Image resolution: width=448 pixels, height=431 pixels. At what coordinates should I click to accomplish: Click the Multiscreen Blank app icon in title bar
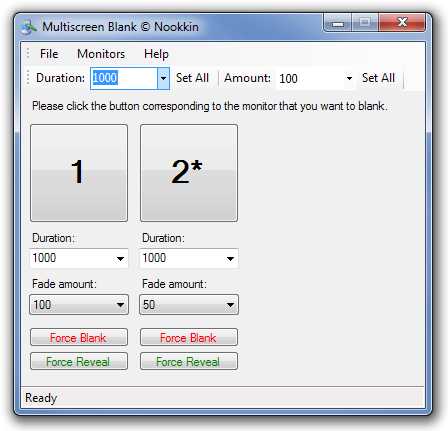pos(29,27)
